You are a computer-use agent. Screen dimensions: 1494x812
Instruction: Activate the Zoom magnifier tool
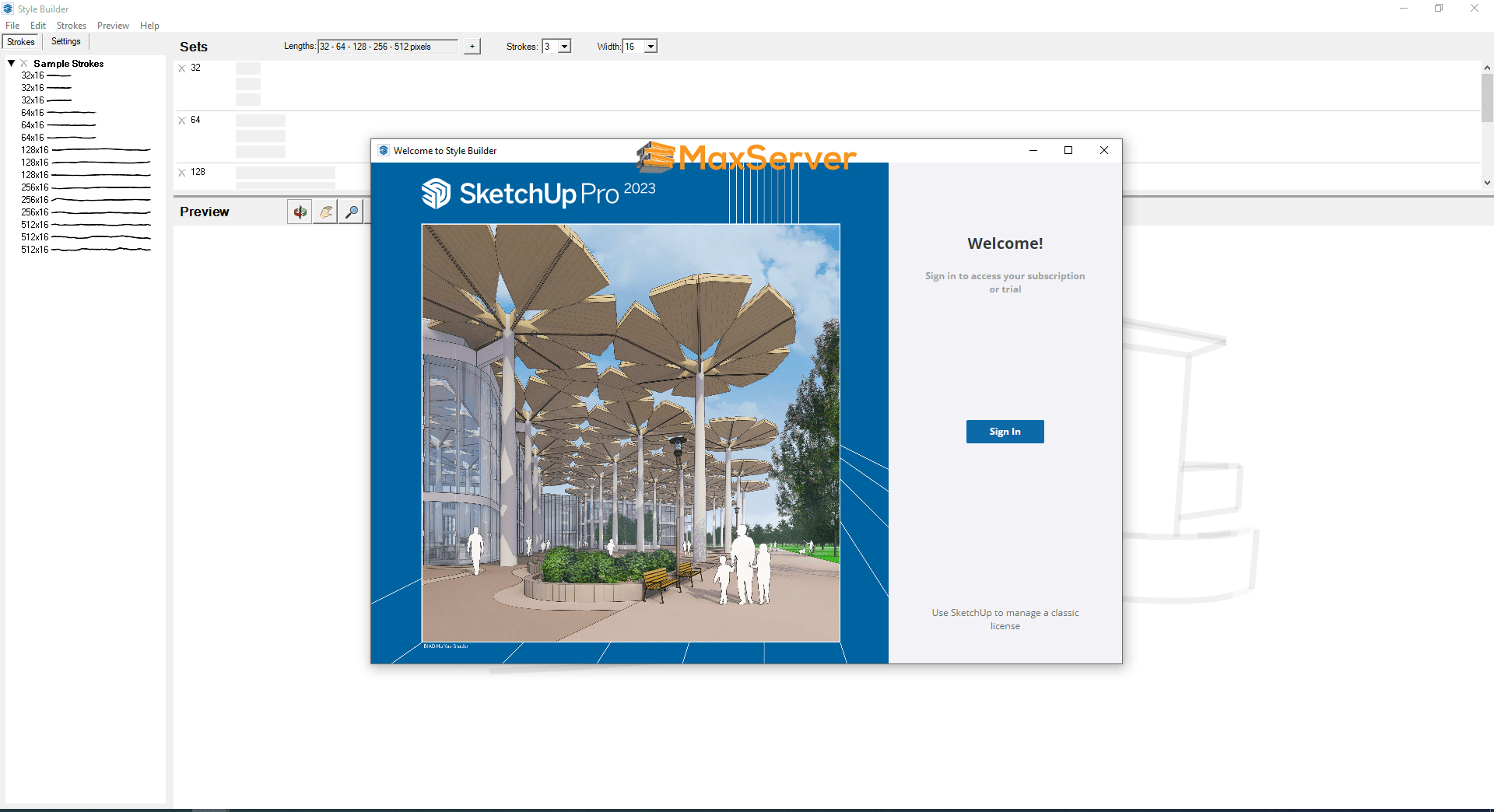(352, 212)
